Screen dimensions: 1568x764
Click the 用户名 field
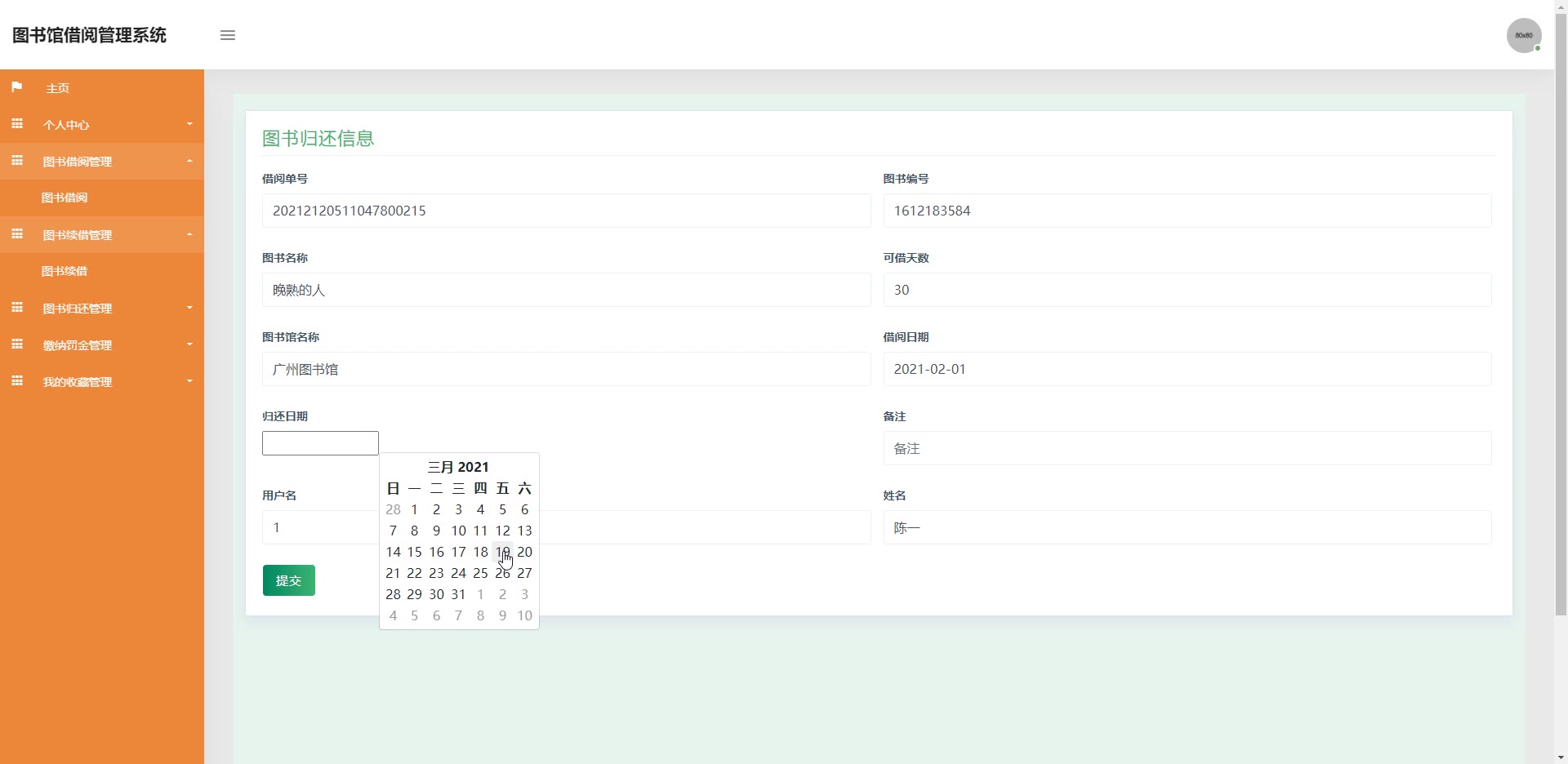coord(566,527)
